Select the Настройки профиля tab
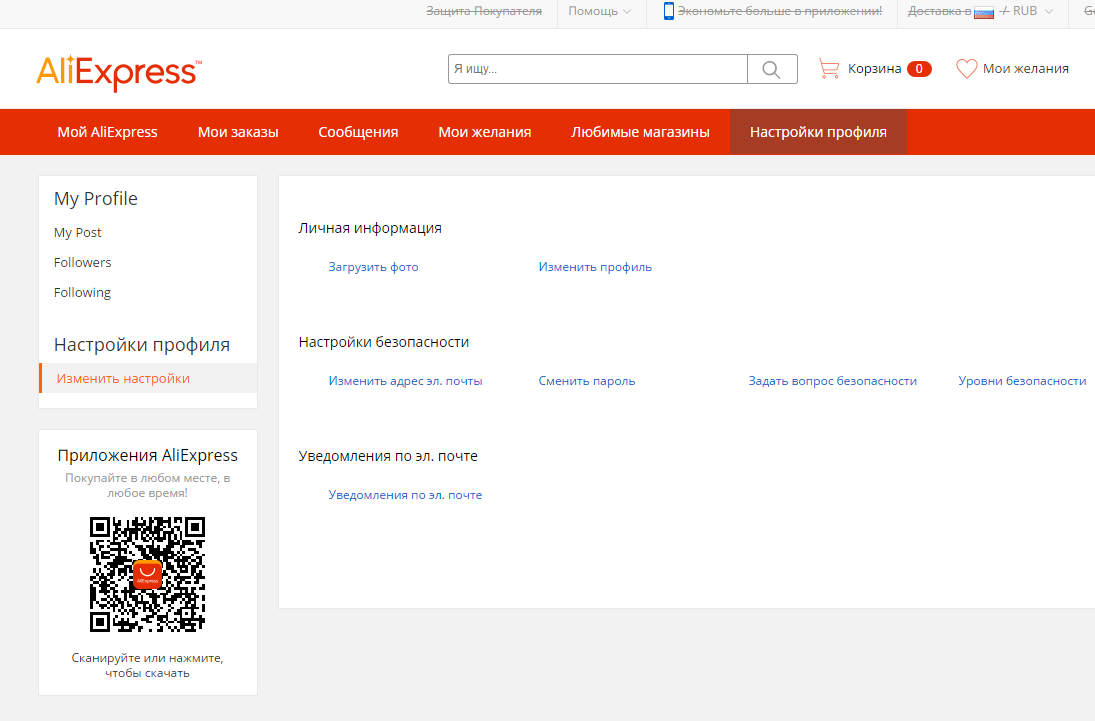Viewport: 1095px width, 721px height. coord(818,132)
